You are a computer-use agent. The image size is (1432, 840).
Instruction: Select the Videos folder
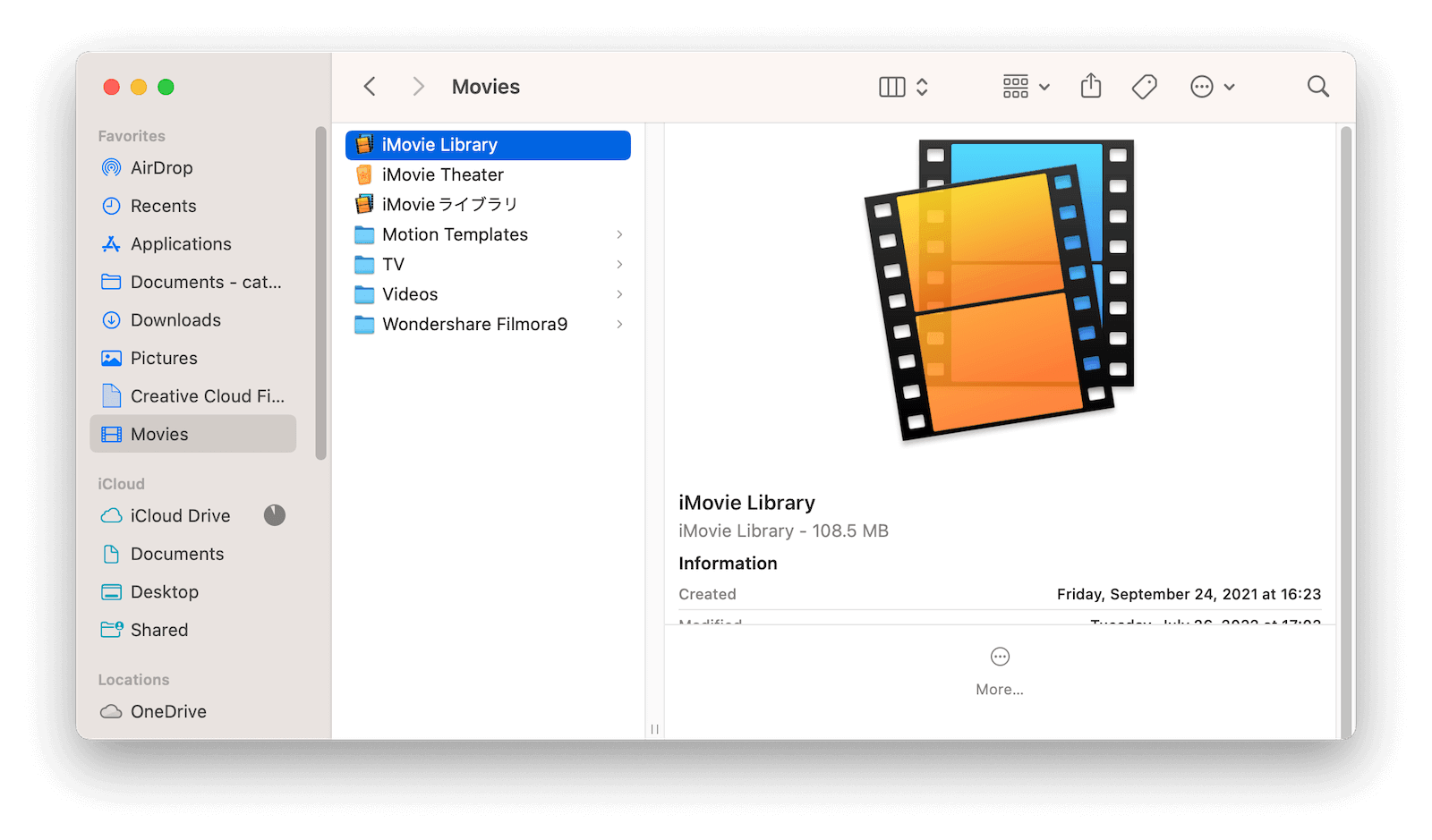[x=488, y=294]
